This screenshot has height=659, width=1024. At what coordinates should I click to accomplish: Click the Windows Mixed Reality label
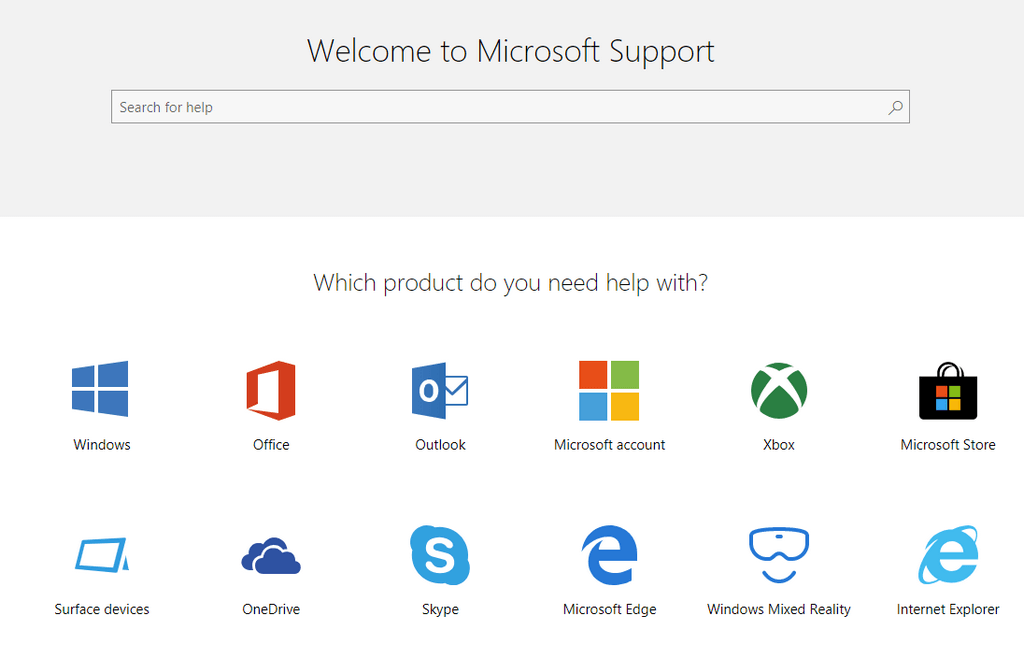pyautogui.click(x=779, y=609)
